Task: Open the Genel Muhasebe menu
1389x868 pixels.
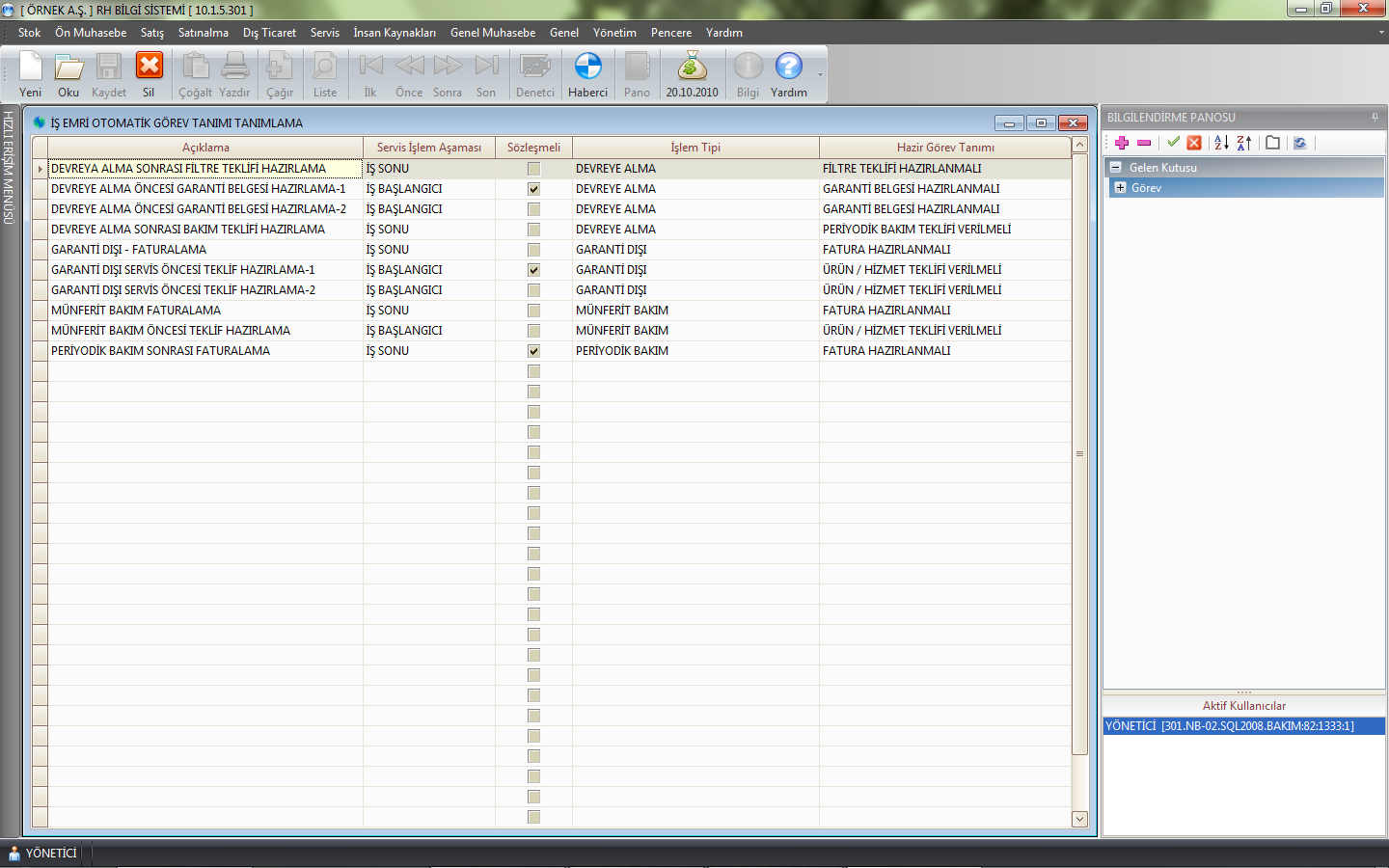Action: coord(492,33)
